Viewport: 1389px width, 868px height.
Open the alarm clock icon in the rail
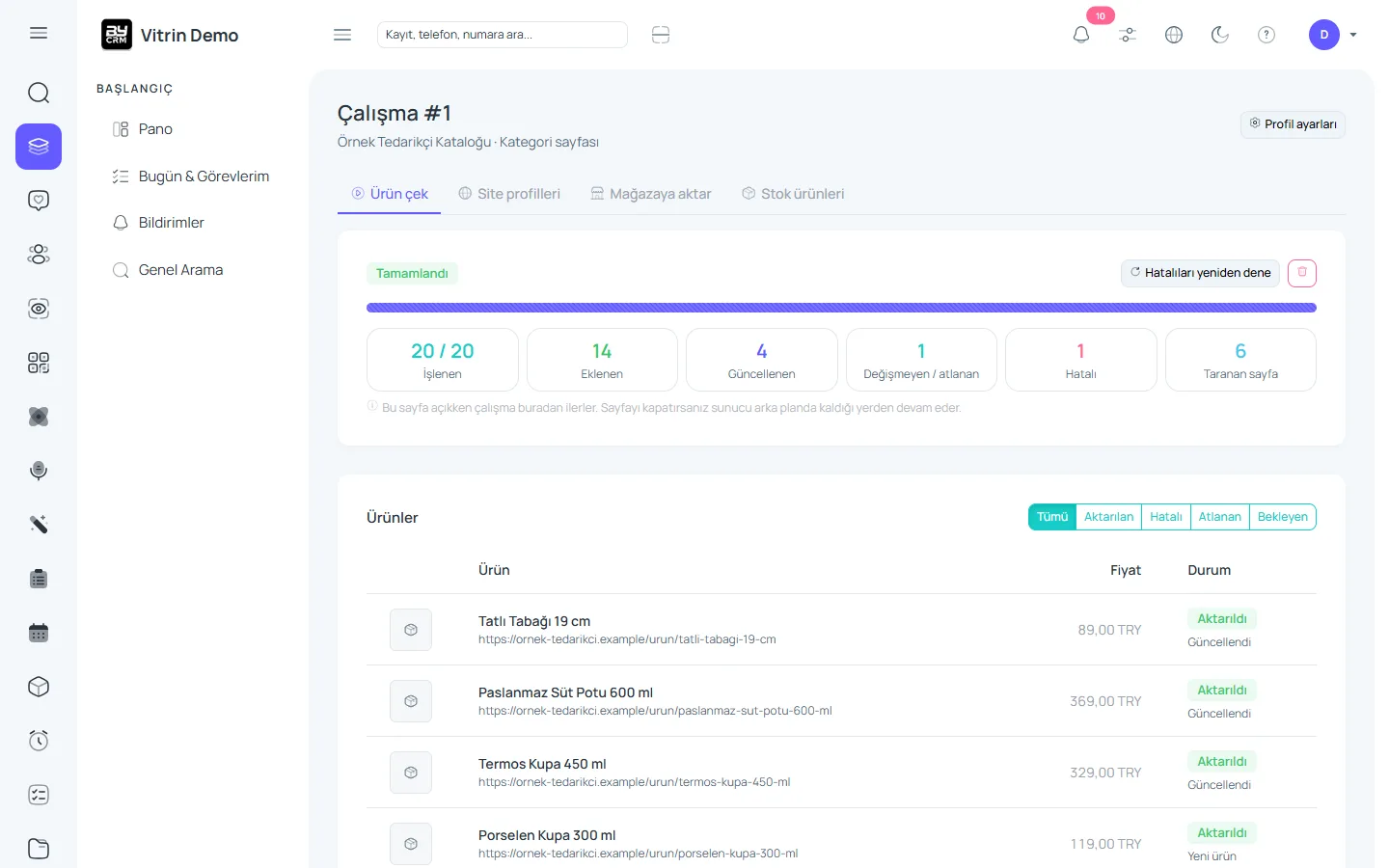[39, 741]
